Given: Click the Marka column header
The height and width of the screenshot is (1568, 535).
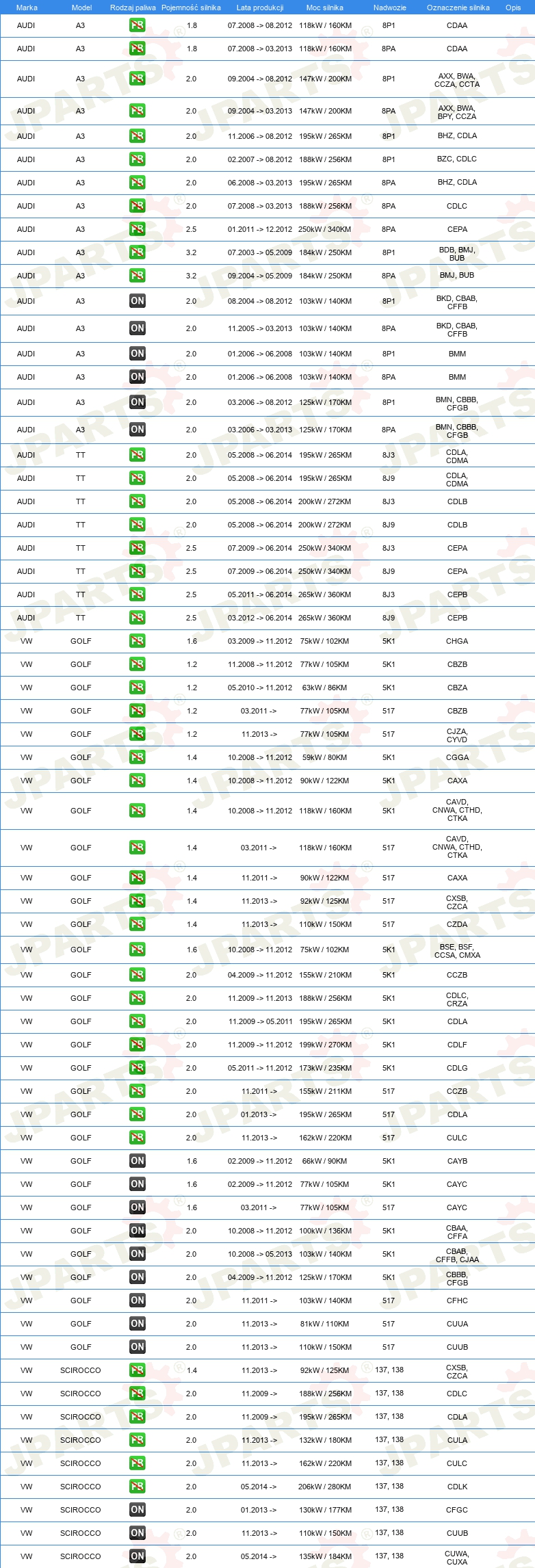Looking at the screenshot, I should tap(27, 8).
